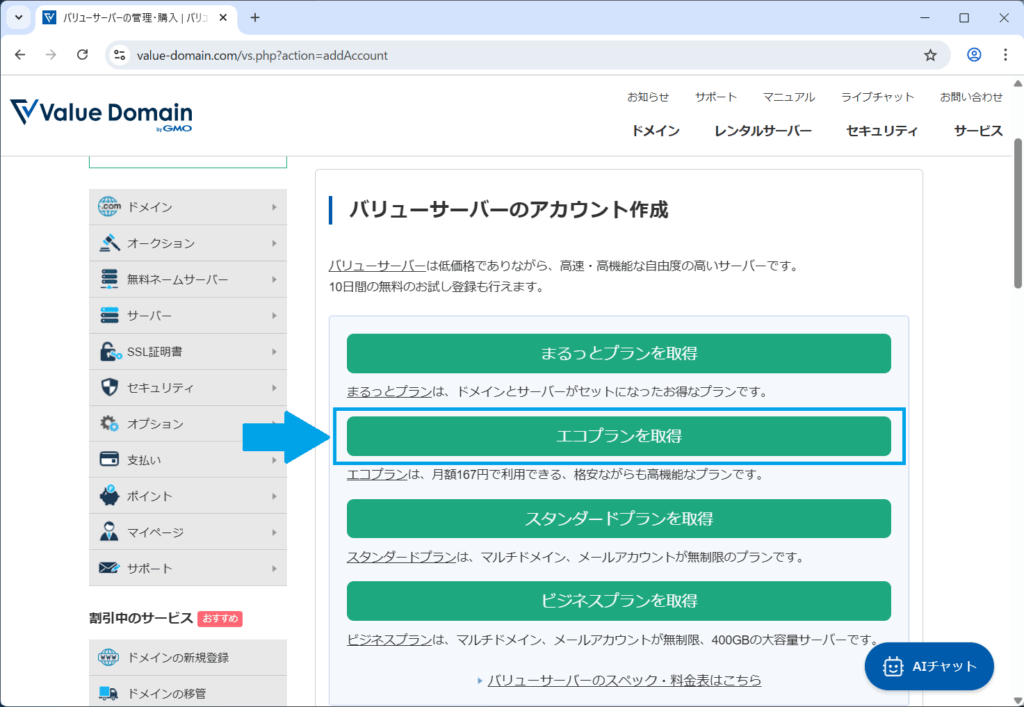Viewport: 1024px width, 707px height.
Task: Expand the マイページ sidebar menu arrow
Action: pos(274,532)
